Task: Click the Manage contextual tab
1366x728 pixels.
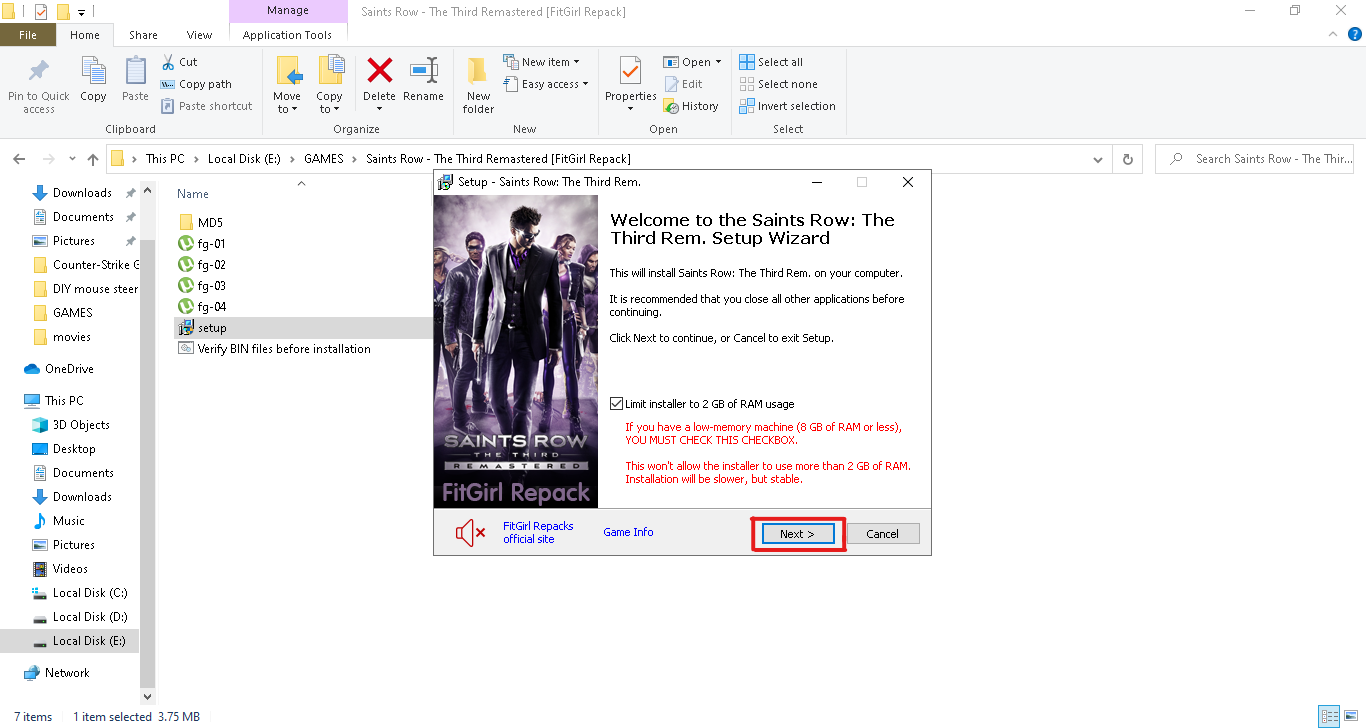Action: point(287,11)
